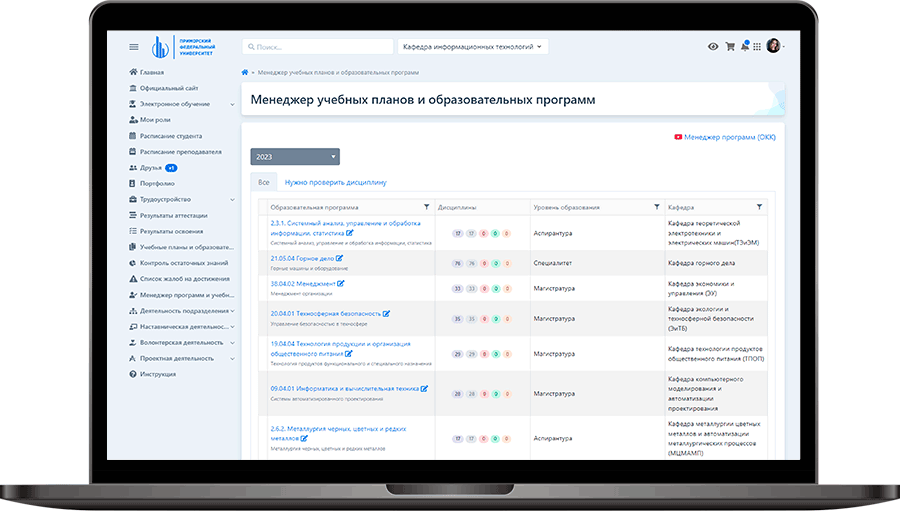The width and height of the screenshot is (900, 511).
Task: Edit the '2.6.2. Металлургия' program
Action: click(x=304, y=439)
